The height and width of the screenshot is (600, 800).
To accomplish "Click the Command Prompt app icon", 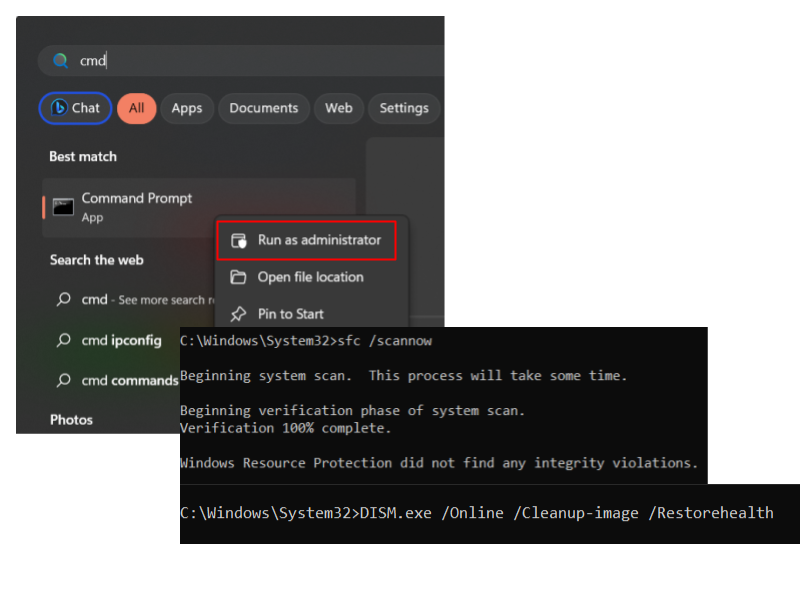I will point(63,207).
